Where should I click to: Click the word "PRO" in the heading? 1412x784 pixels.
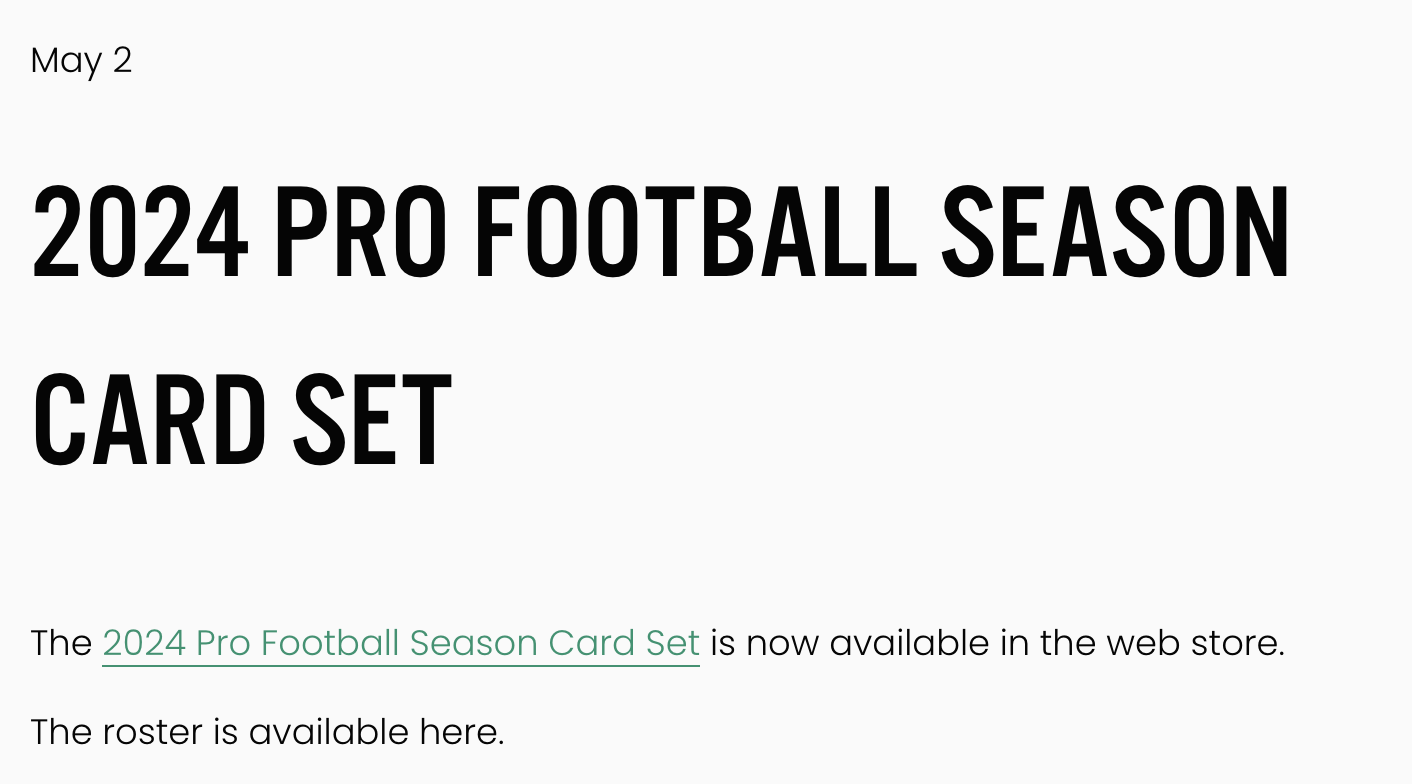(361, 232)
